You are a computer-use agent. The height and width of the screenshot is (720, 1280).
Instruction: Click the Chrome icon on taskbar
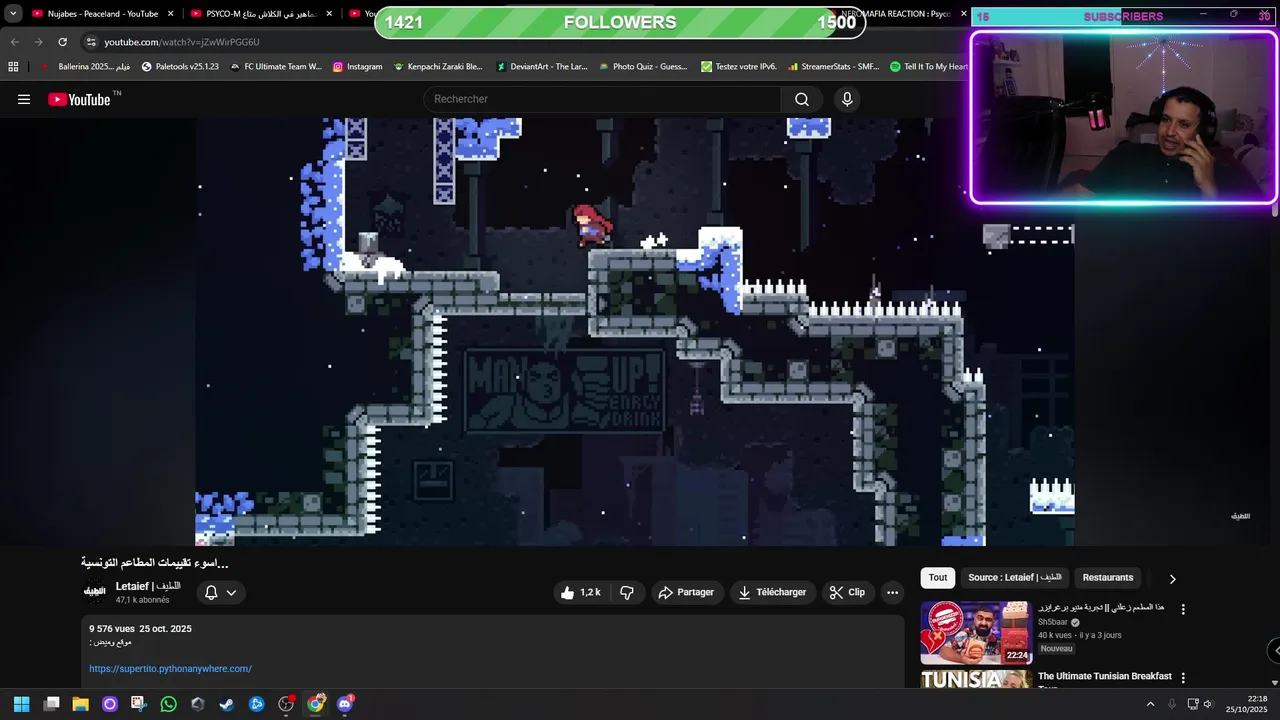click(x=315, y=704)
